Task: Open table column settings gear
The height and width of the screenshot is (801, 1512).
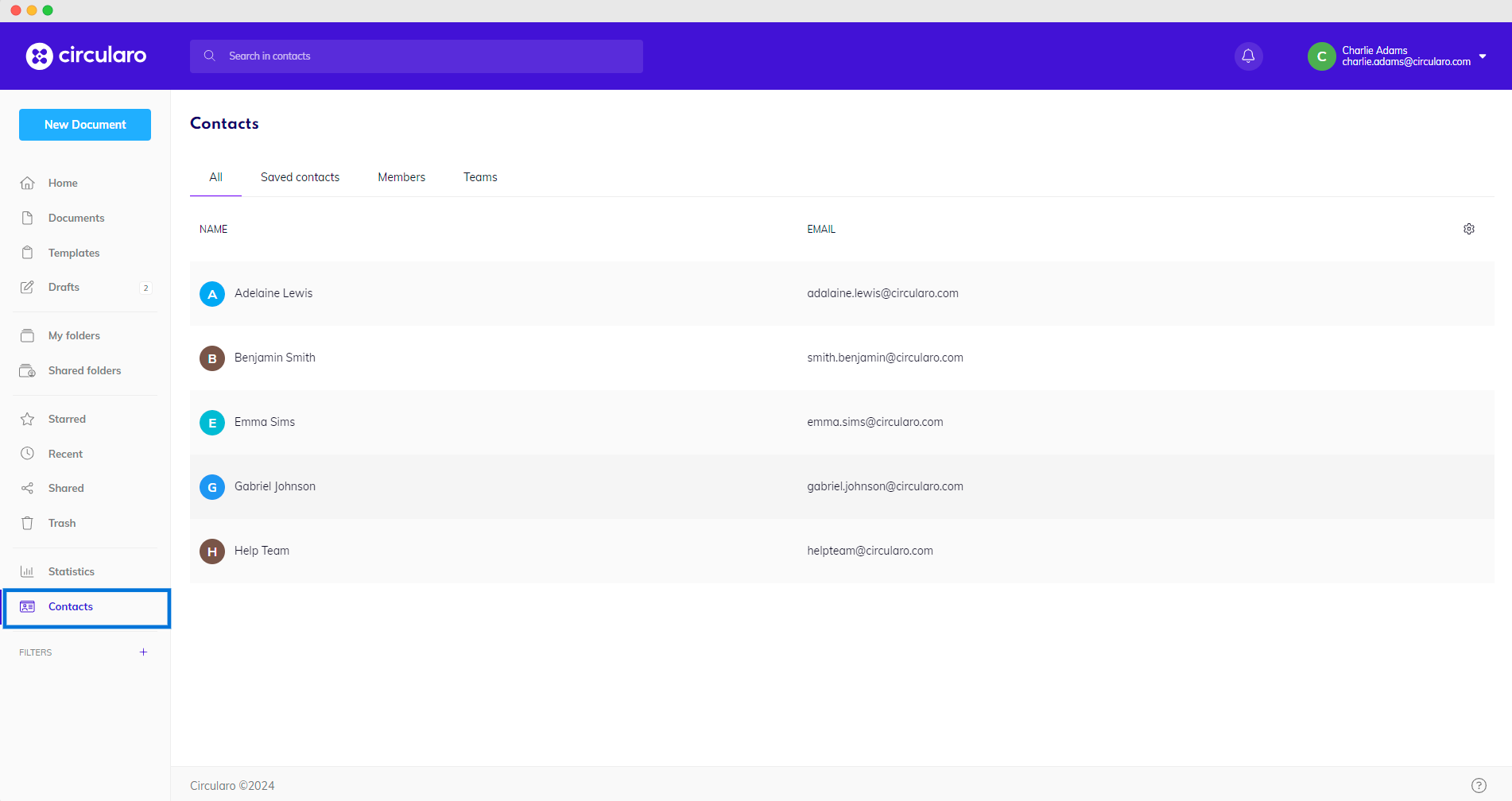Action: pos(1468,229)
